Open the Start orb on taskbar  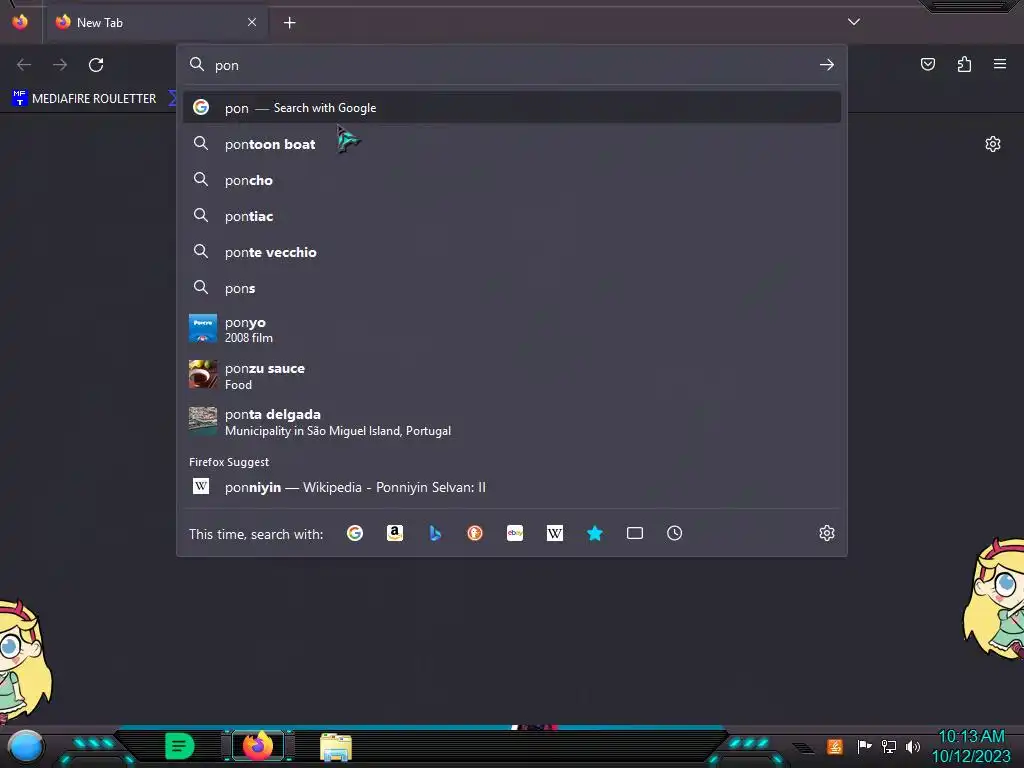(25, 747)
